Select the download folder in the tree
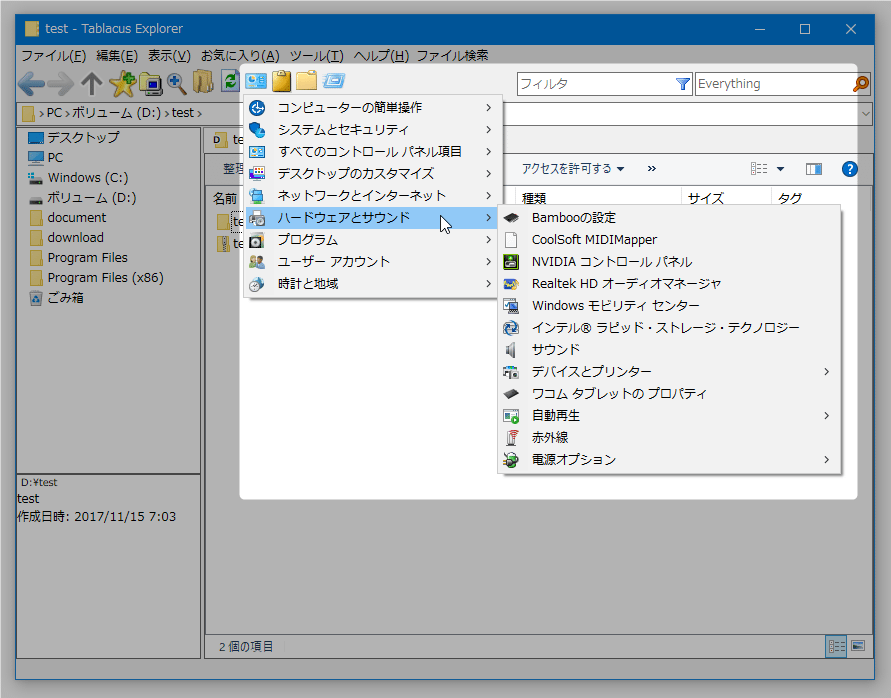Viewport: 891px width, 698px height. tap(66, 238)
